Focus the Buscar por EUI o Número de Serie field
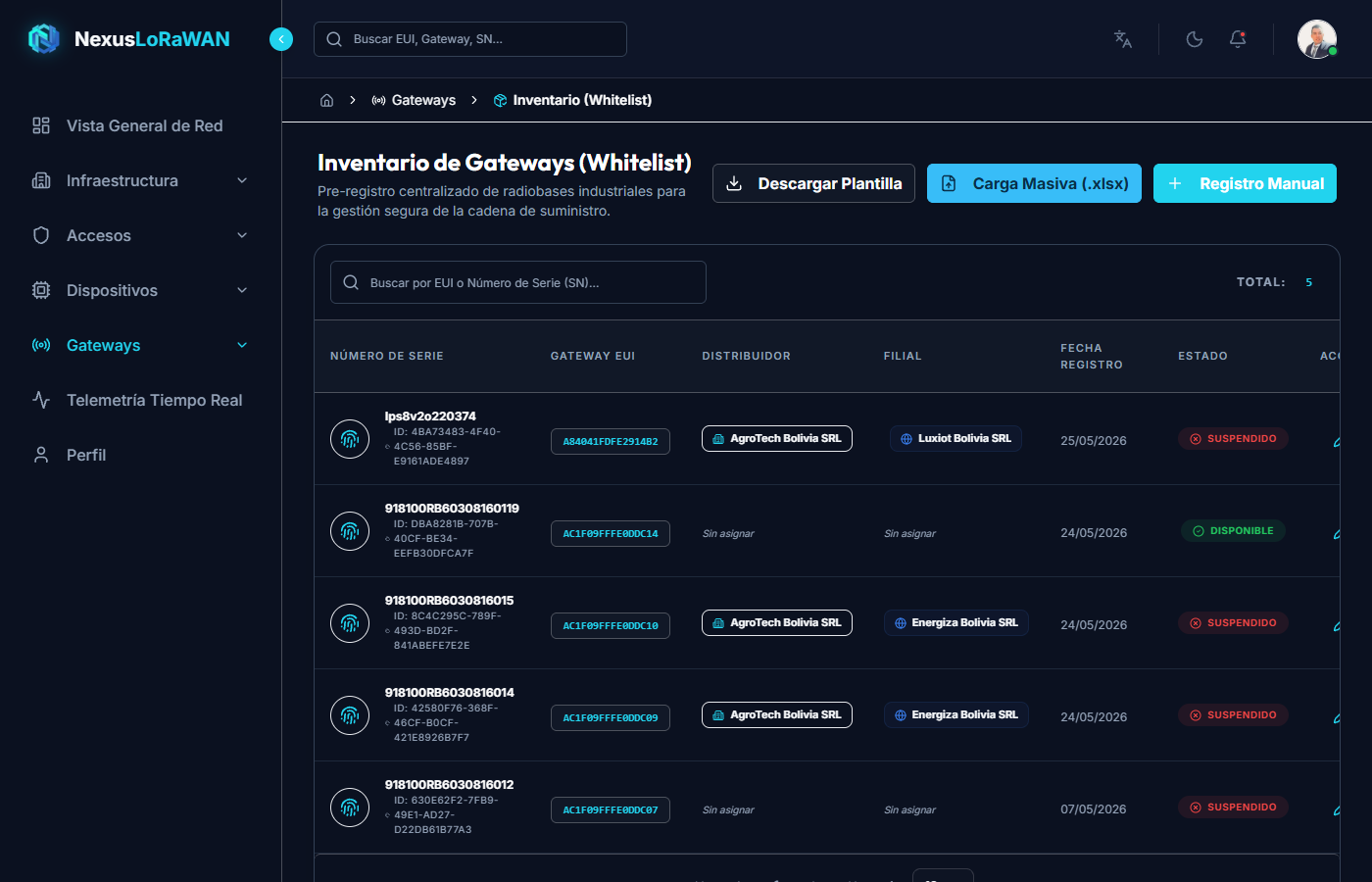1372x882 pixels. click(518, 282)
